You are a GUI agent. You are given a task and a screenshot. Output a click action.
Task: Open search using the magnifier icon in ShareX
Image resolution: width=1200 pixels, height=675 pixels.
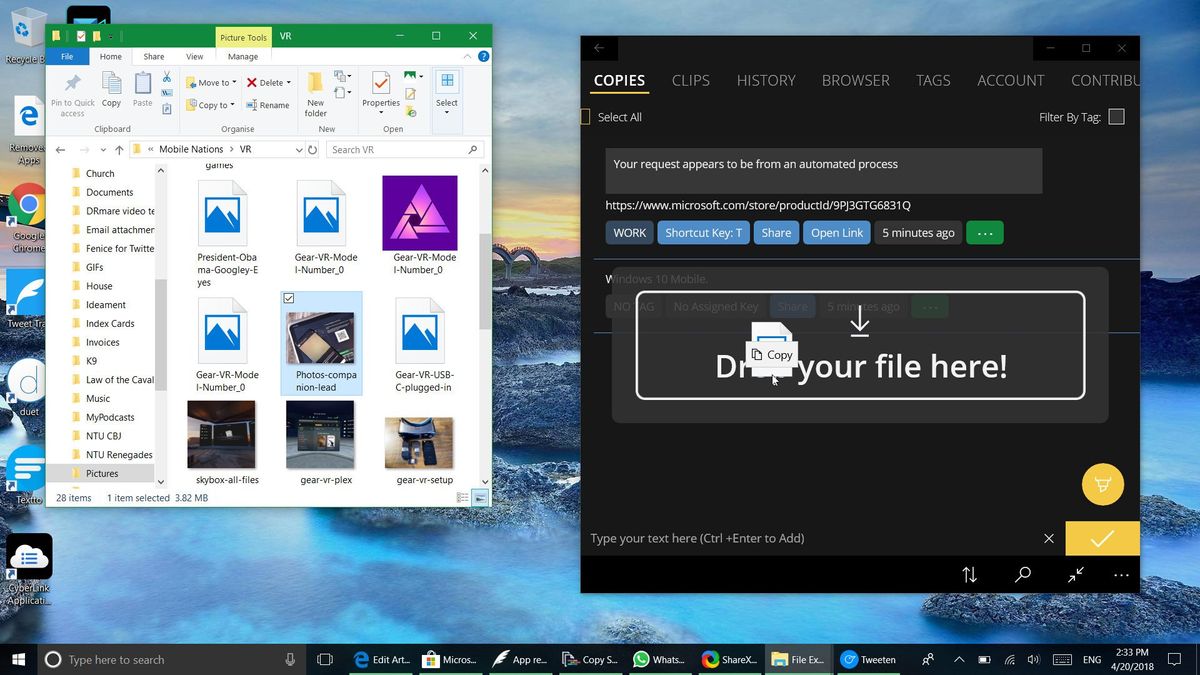(1022, 575)
